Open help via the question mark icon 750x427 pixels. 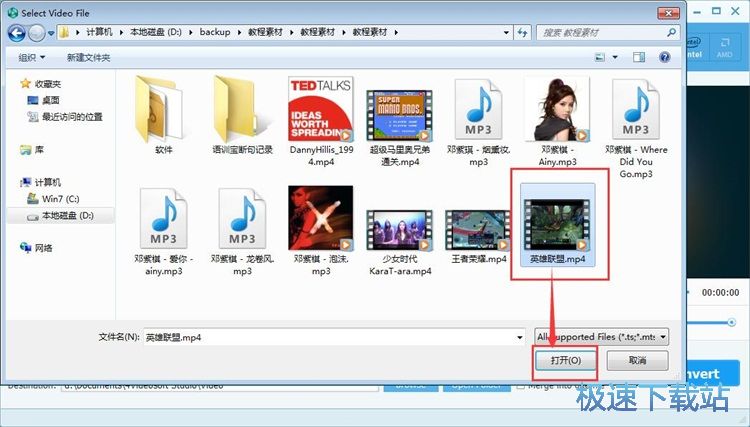[x=664, y=57]
